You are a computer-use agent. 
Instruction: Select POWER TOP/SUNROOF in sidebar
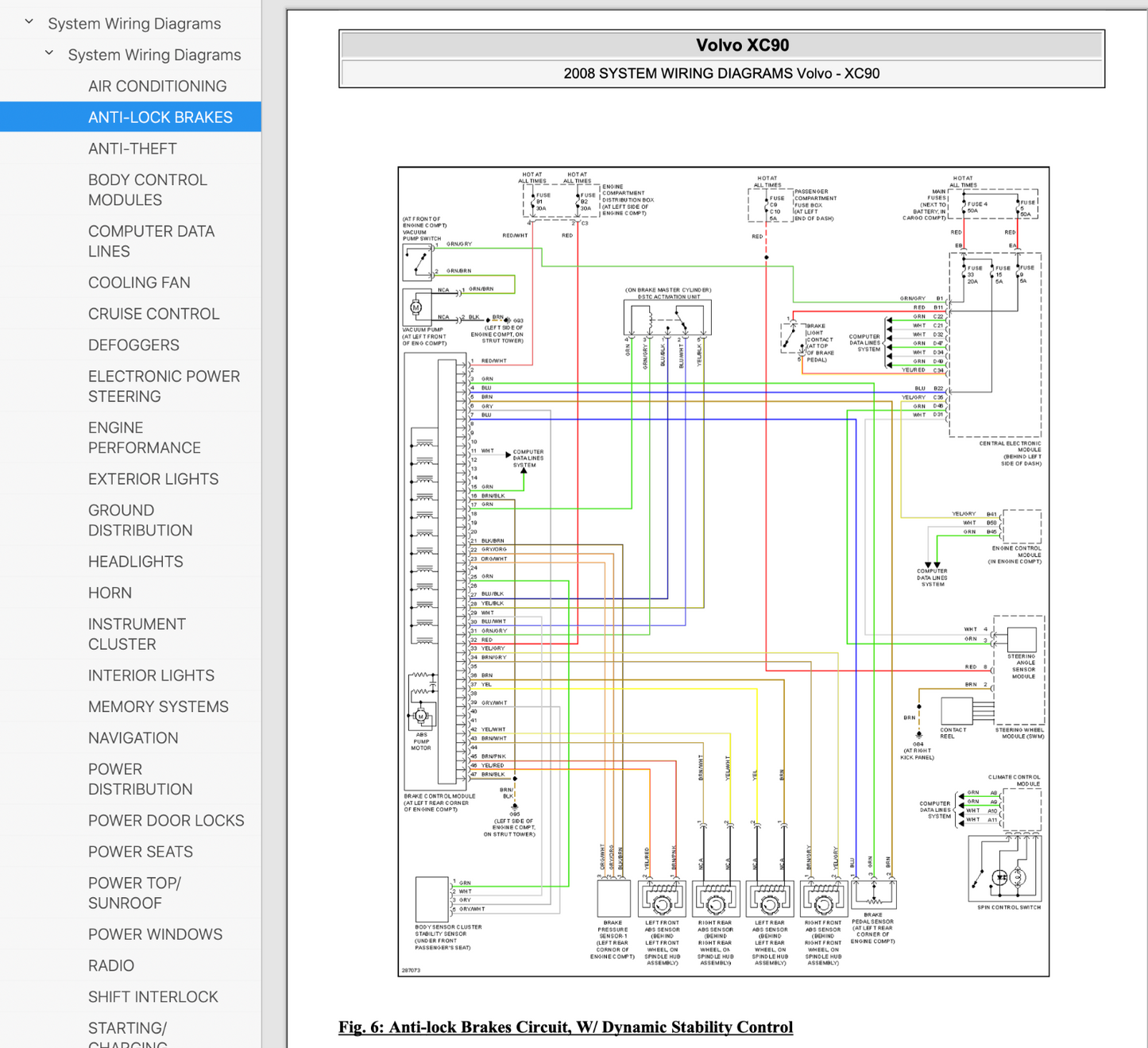pyautogui.click(x=134, y=893)
